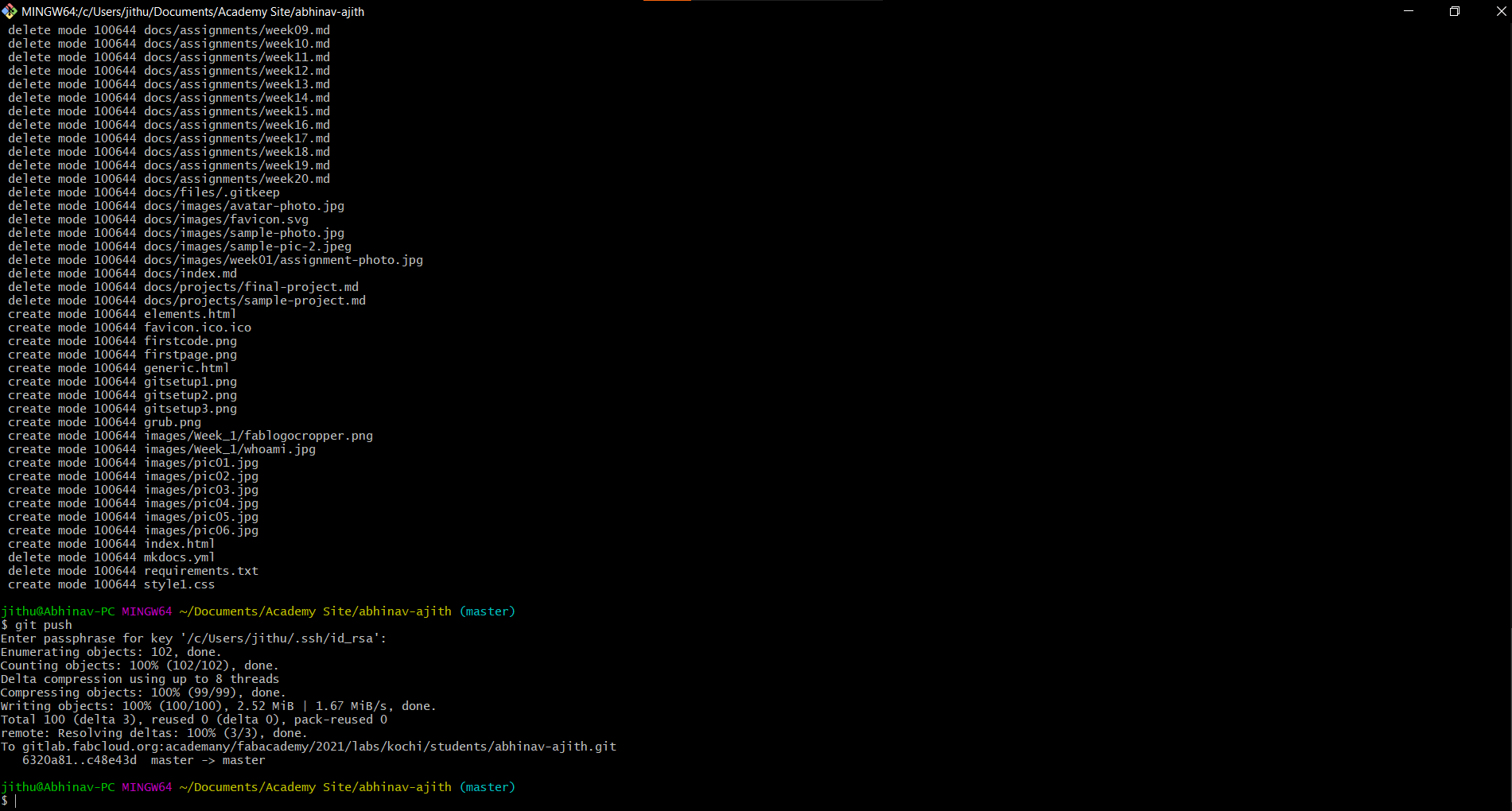
Task: Click the images/Week_1/whoami.jpg line
Action: point(161,449)
